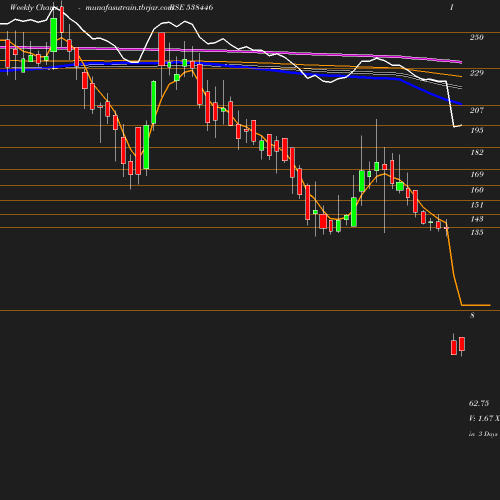Image resolution: width=500 pixels, height=500 pixels.
Task: Click the 'in 3 Days' text
Action: pos(483,434)
